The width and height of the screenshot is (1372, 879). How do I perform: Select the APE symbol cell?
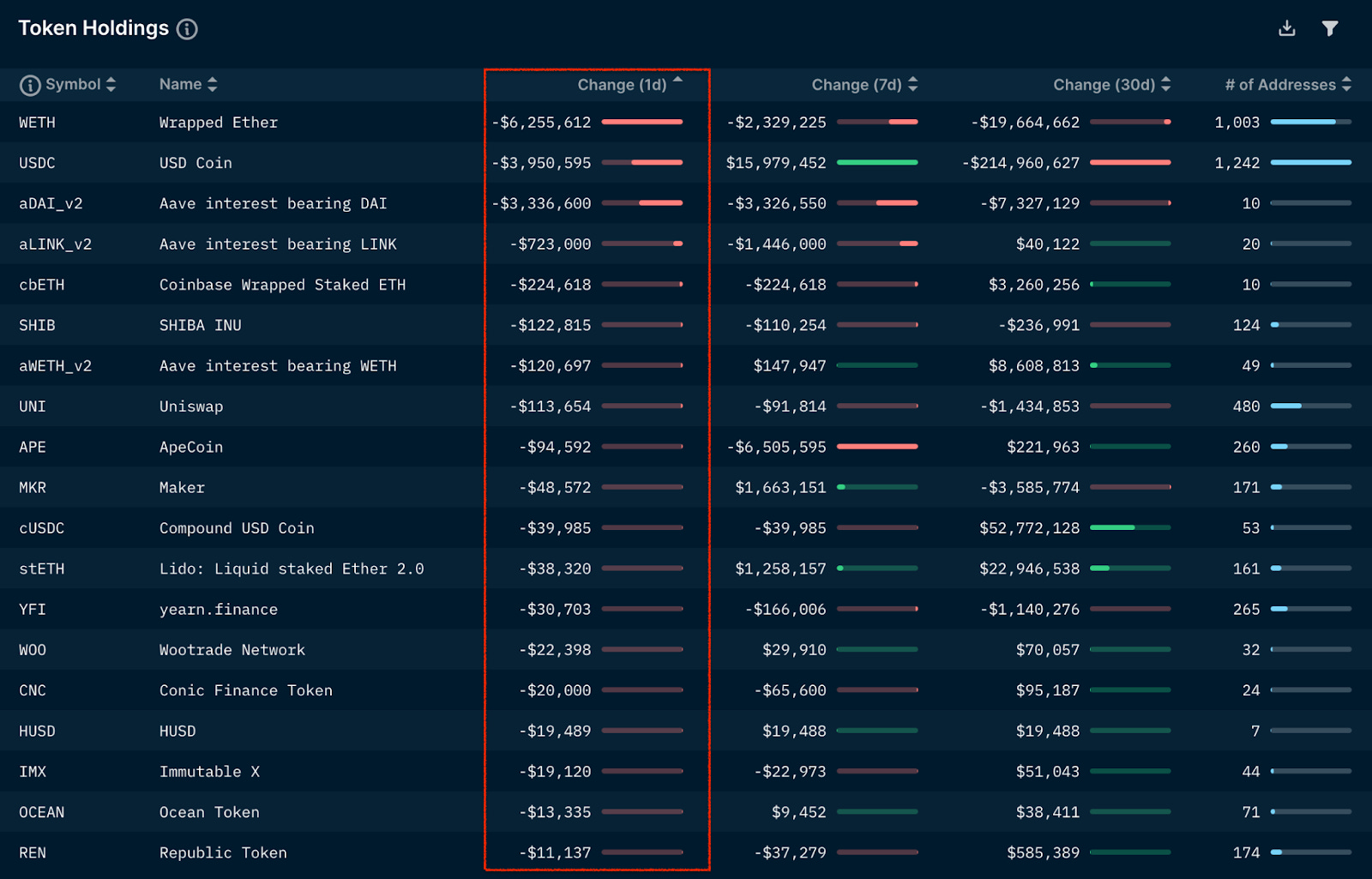33,447
